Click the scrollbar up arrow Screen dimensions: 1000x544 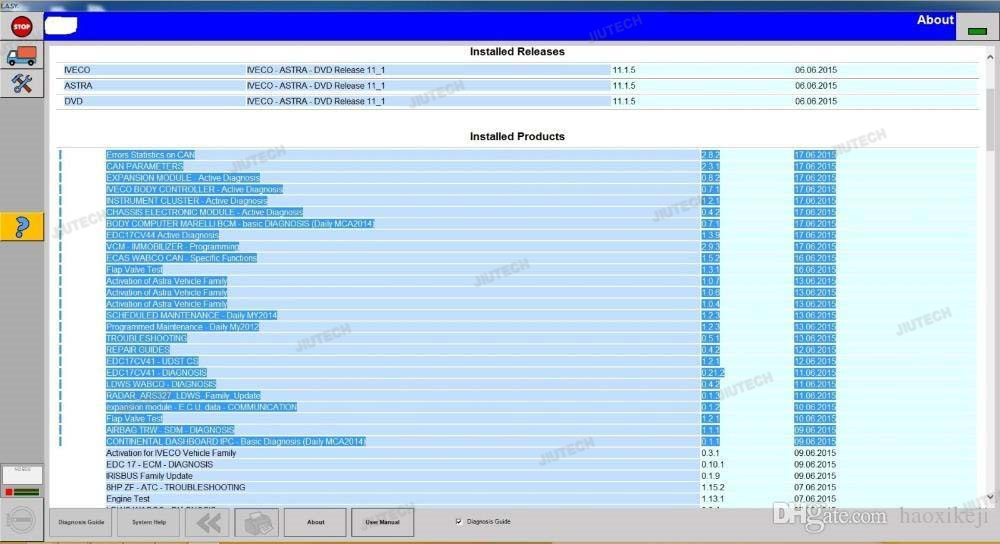coord(990,57)
